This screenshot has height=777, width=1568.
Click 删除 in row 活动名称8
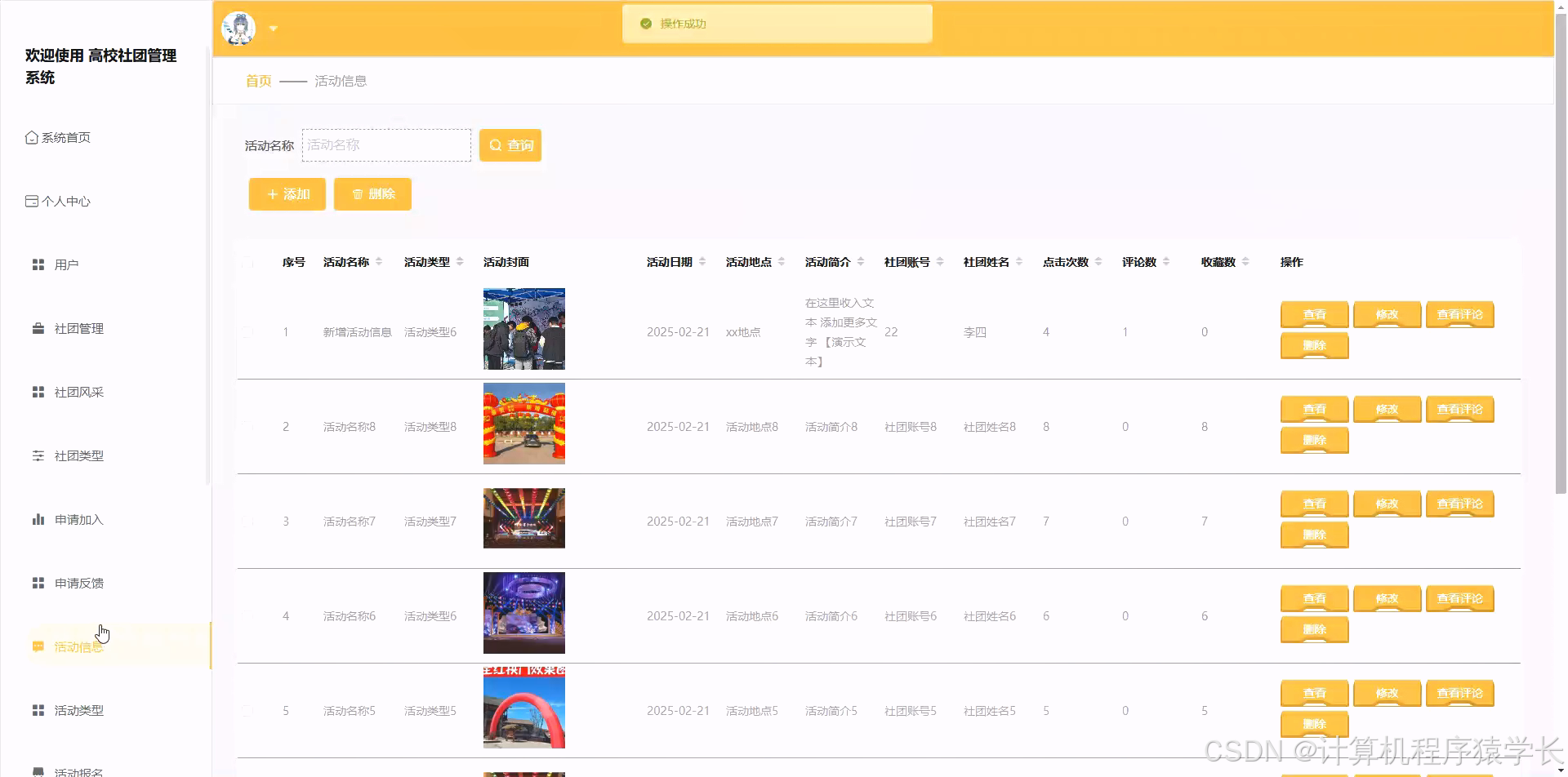pos(1315,441)
